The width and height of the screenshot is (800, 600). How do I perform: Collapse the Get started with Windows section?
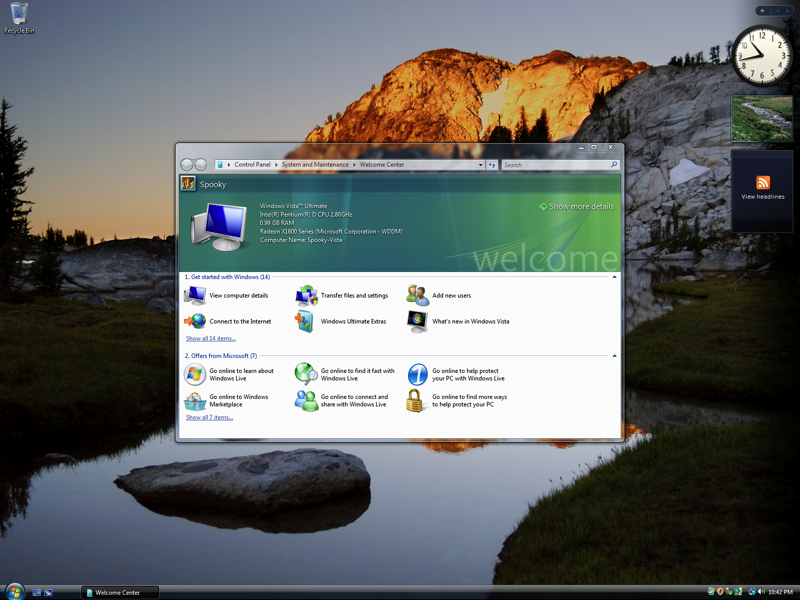click(x=614, y=277)
